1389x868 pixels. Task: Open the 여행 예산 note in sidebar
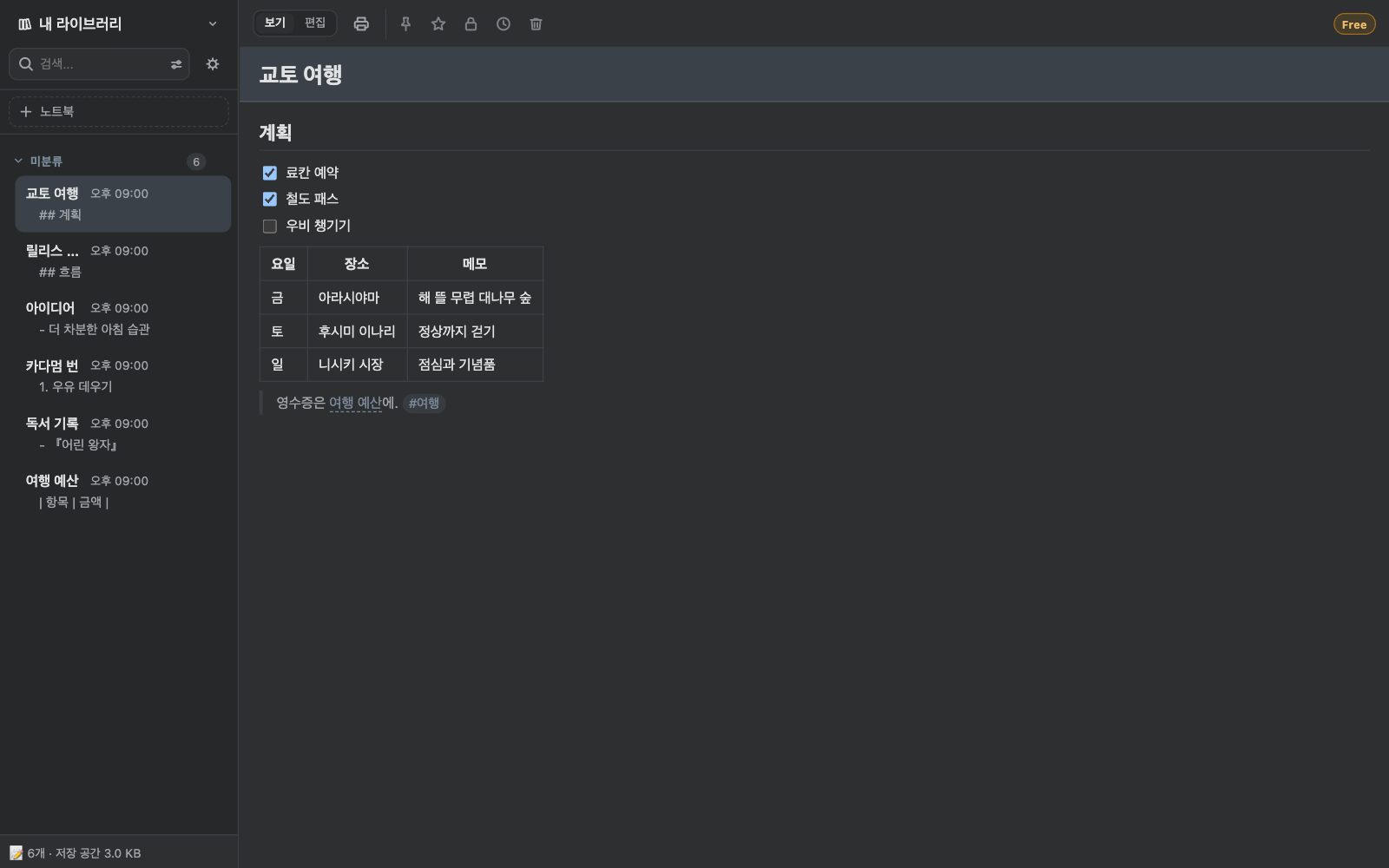tap(123, 491)
